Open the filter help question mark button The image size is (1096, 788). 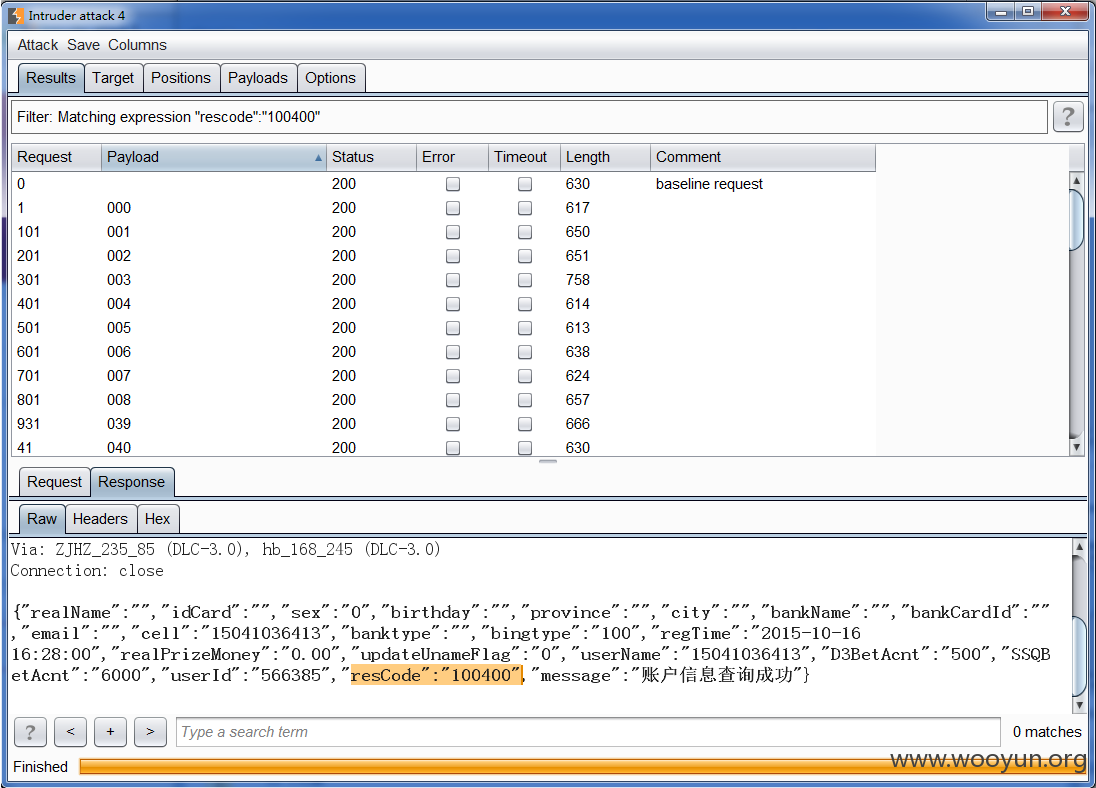(1067, 117)
